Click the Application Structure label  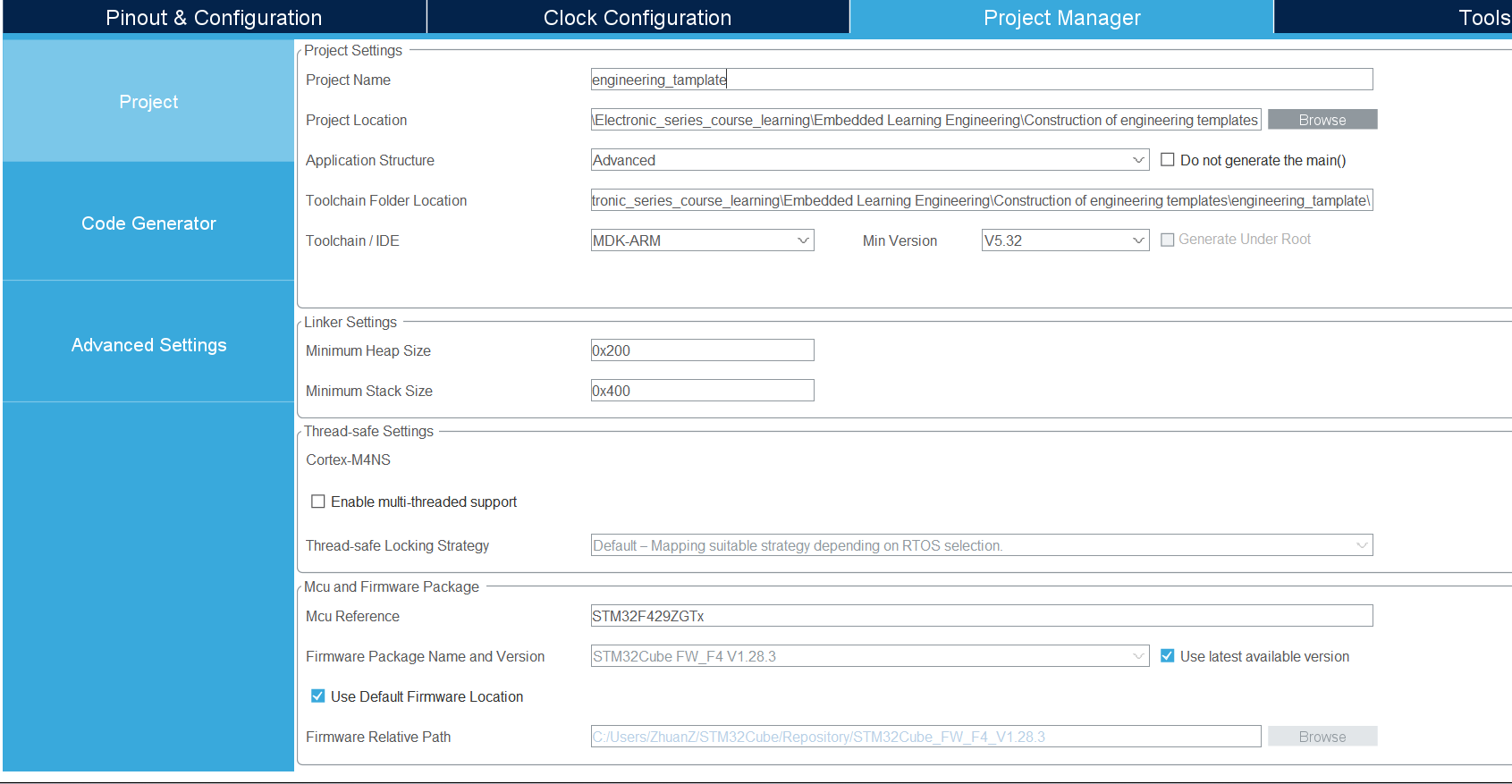pyautogui.click(x=370, y=160)
